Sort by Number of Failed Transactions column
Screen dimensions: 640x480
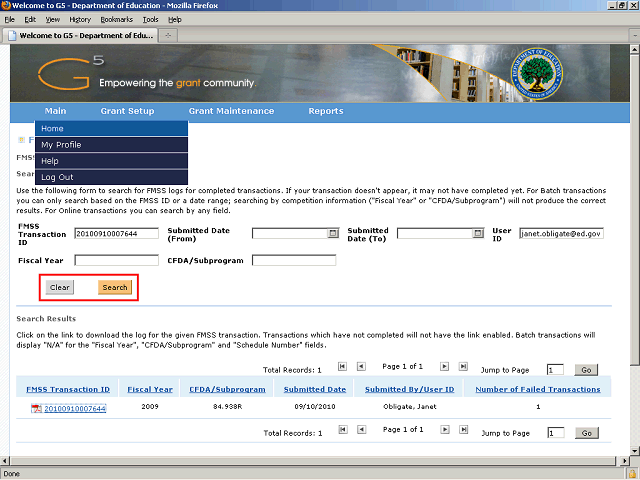coord(538,389)
